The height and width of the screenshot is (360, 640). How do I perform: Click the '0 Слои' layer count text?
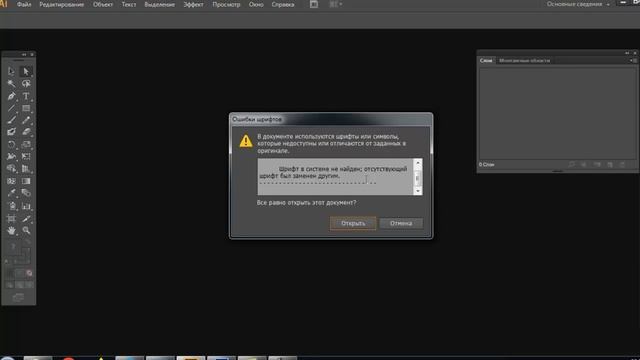click(x=487, y=164)
